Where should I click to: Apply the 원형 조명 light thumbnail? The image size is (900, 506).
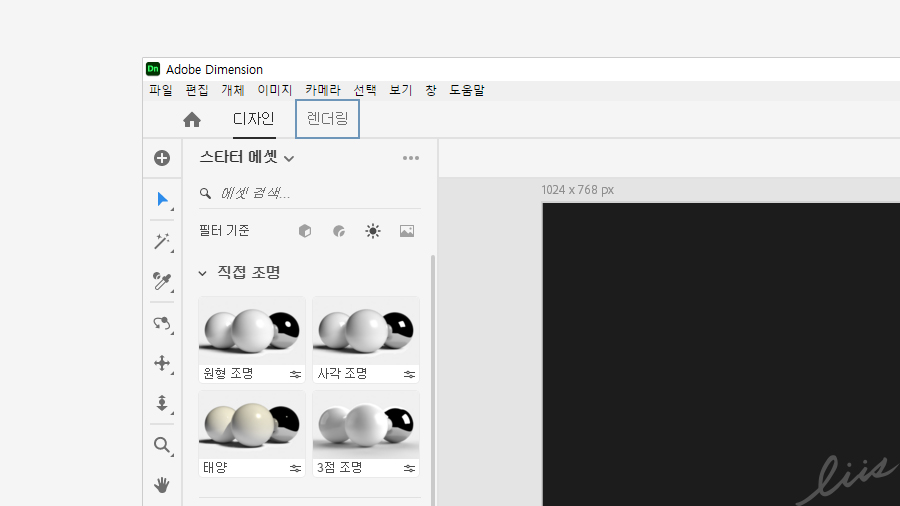(x=251, y=330)
